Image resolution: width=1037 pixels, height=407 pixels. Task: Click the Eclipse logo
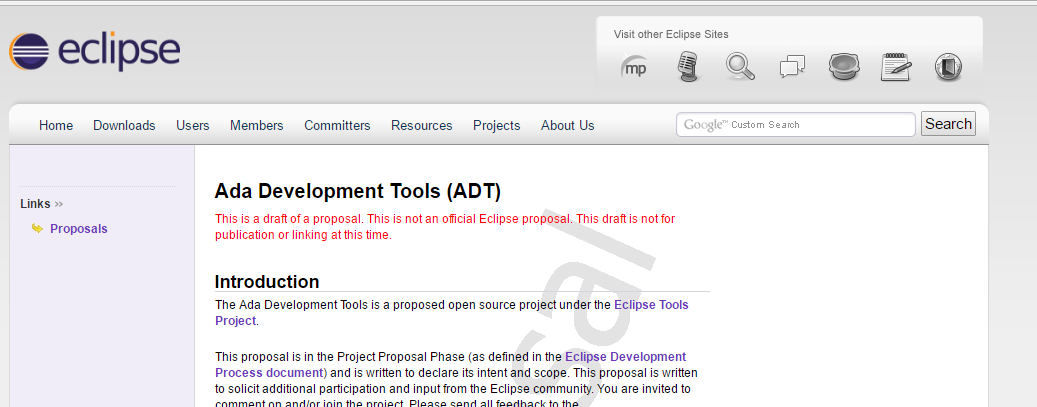click(x=95, y=51)
